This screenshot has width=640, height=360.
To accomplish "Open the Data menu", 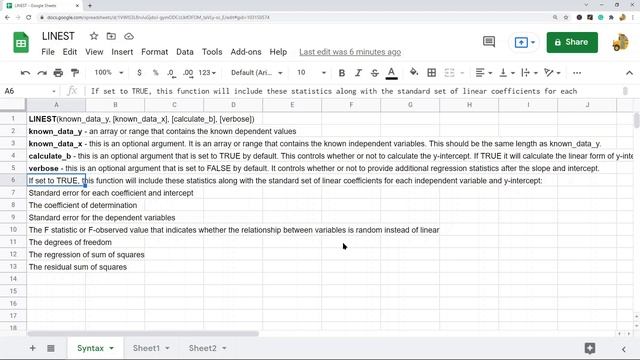I will [185, 52].
